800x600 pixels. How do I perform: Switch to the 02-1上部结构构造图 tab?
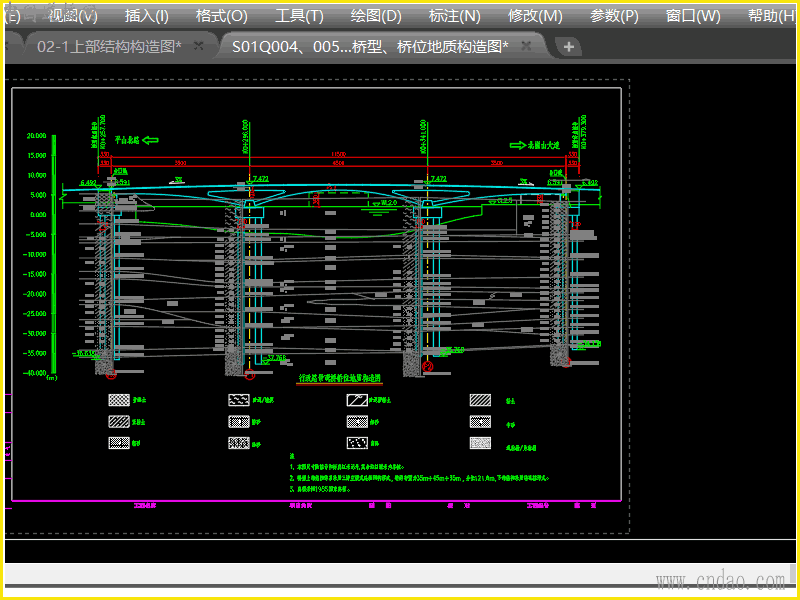108,47
